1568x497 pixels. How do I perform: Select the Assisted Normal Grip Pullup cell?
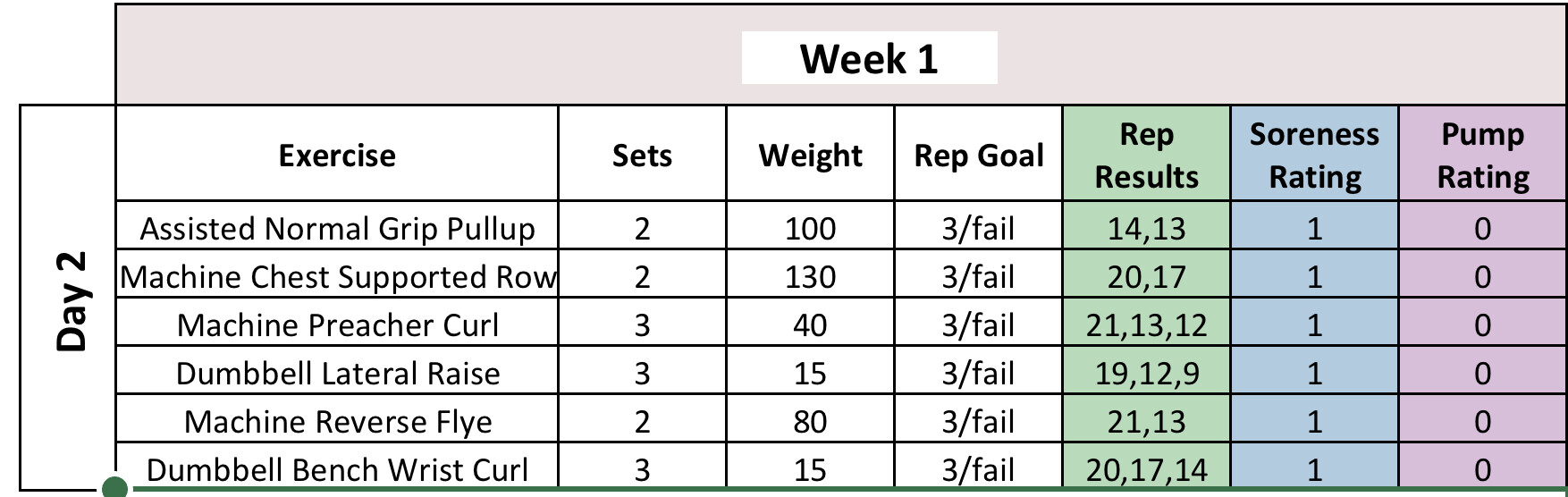tap(337, 229)
